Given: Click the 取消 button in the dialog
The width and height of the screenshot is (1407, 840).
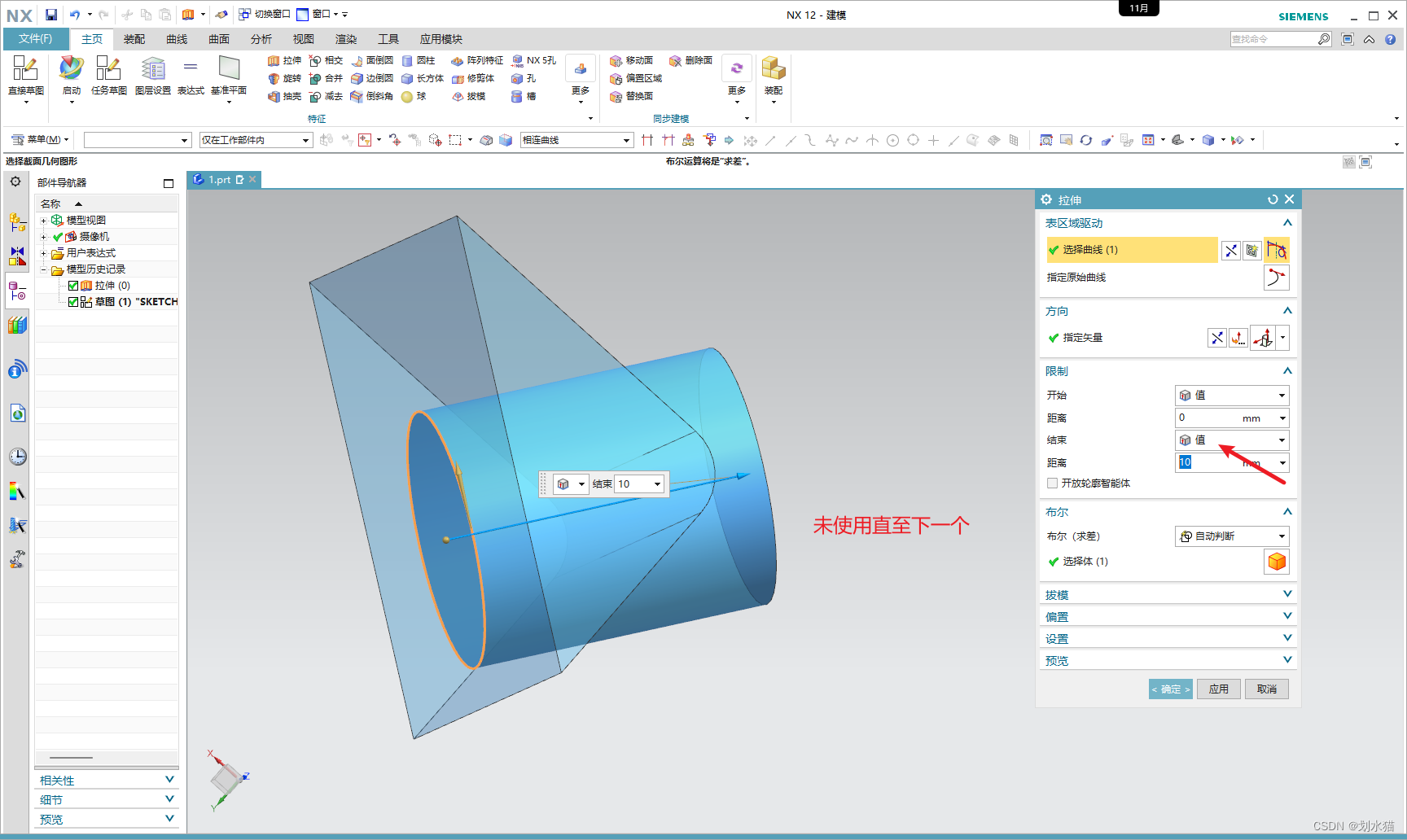Looking at the screenshot, I should (1266, 689).
